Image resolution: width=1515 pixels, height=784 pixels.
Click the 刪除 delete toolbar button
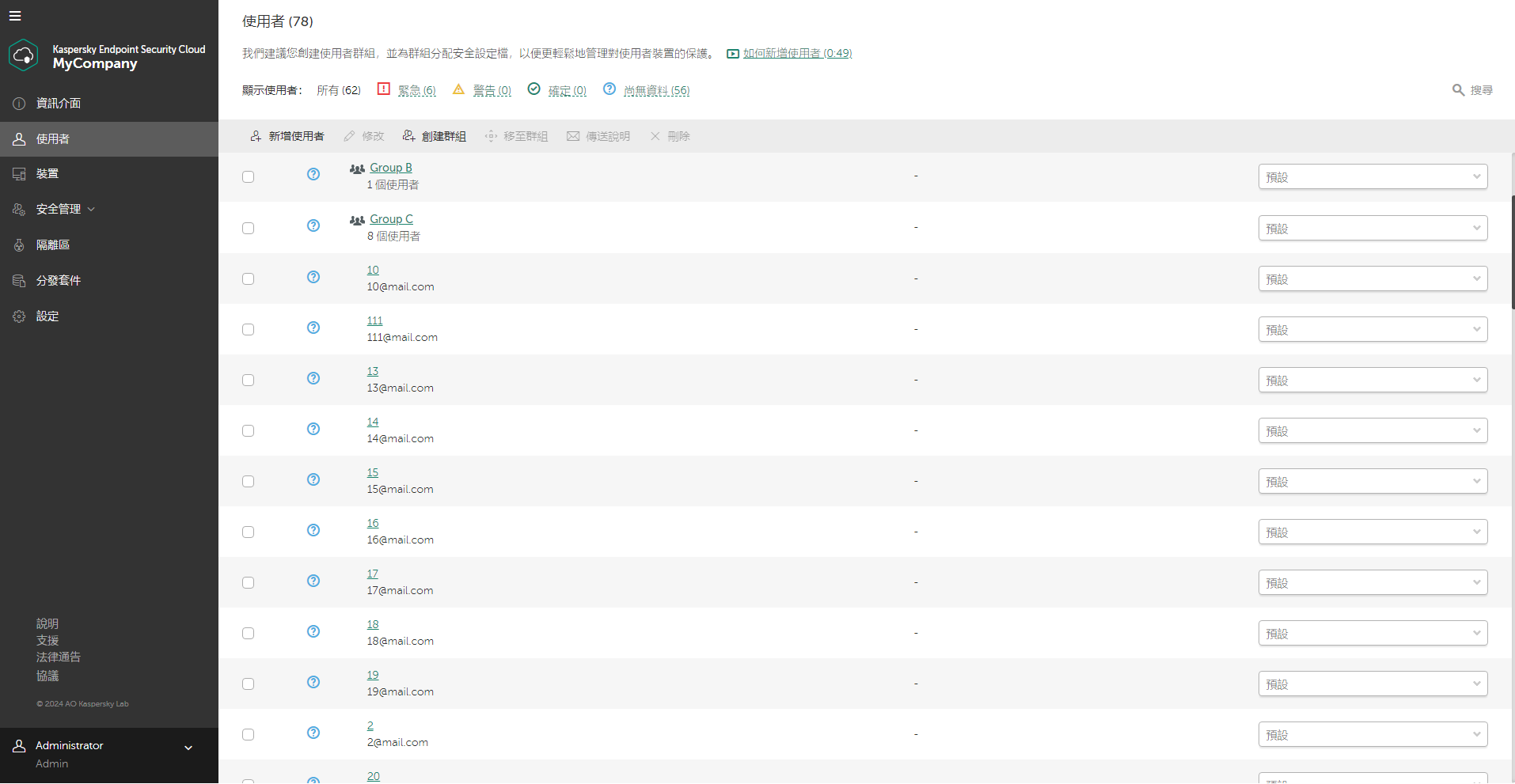pos(670,136)
